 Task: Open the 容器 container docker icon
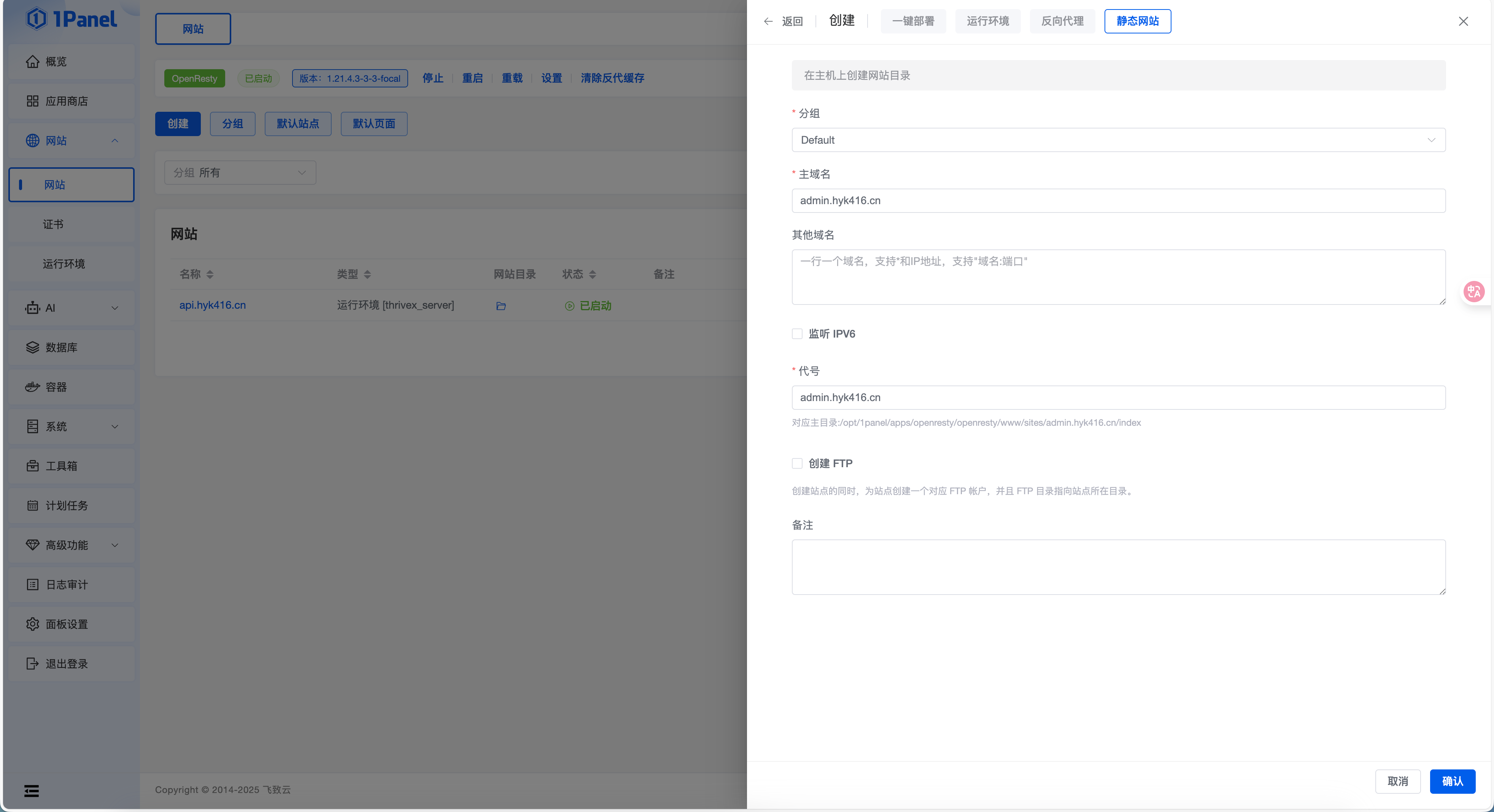(x=32, y=387)
